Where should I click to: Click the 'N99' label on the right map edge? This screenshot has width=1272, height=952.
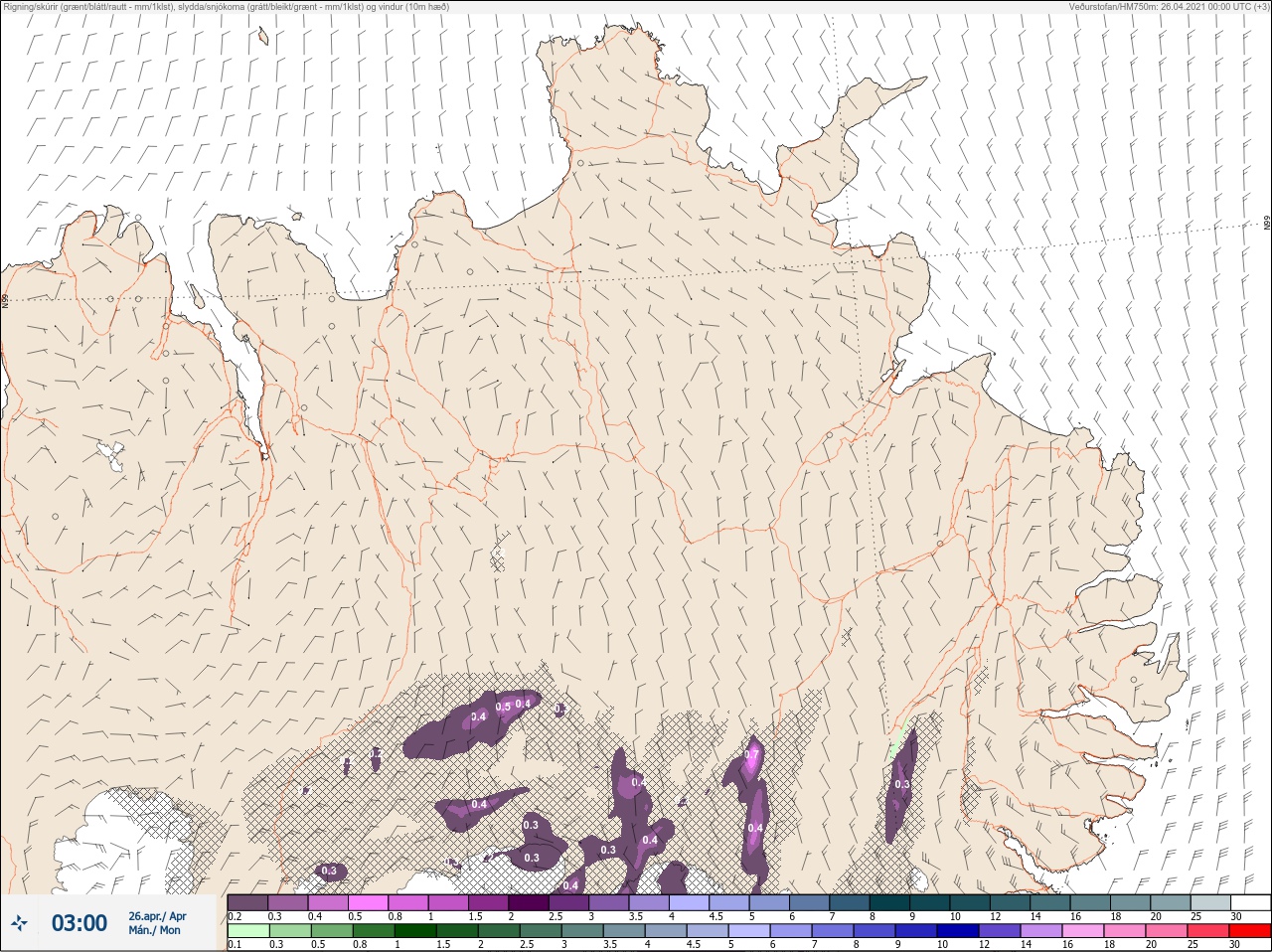[1267, 225]
